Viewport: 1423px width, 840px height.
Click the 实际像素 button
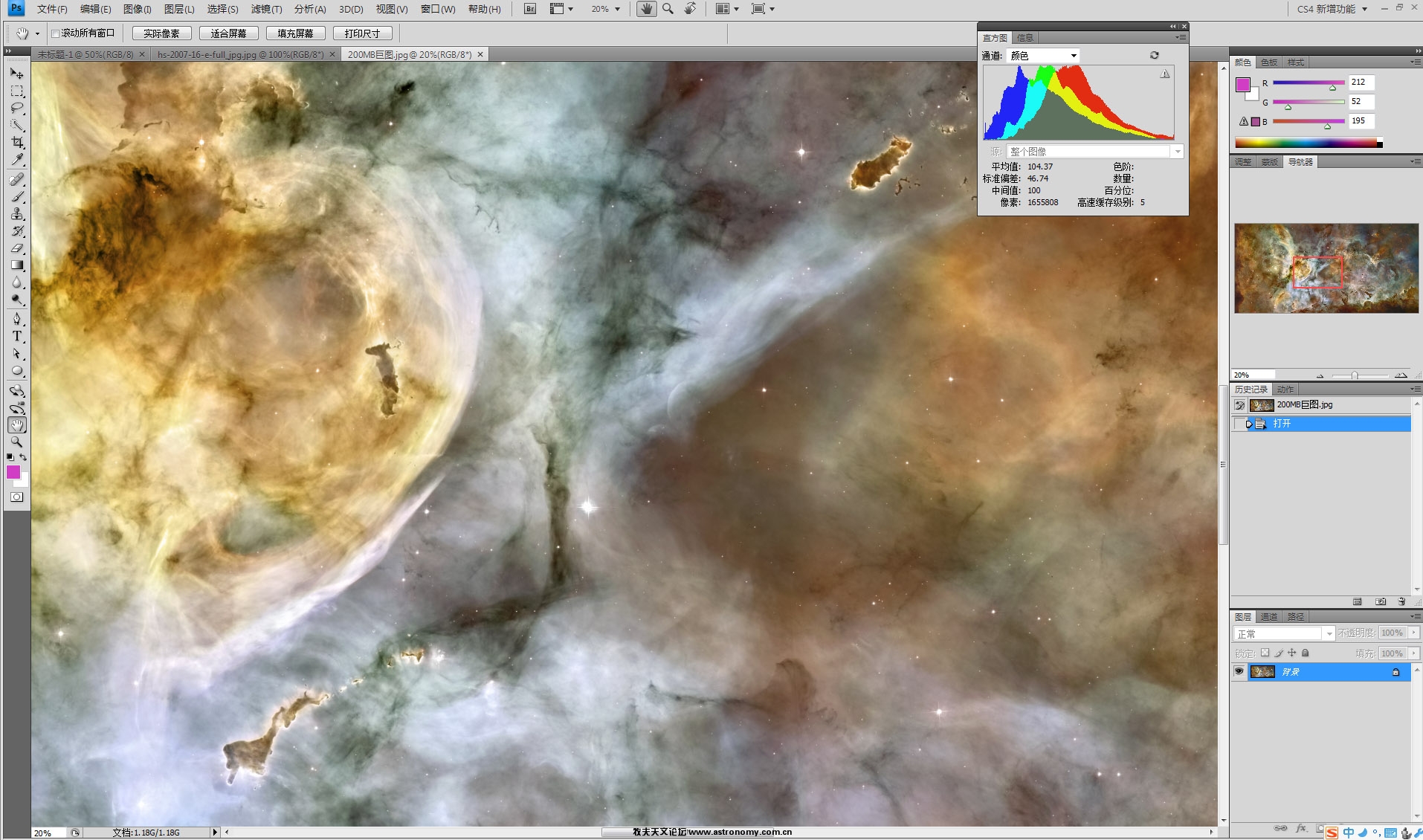(x=161, y=33)
